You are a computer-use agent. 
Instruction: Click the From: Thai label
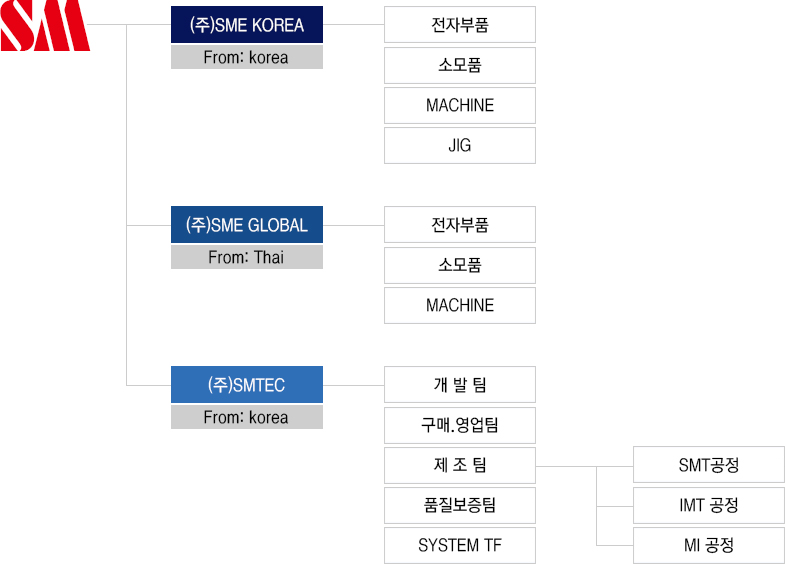(247, 257)
